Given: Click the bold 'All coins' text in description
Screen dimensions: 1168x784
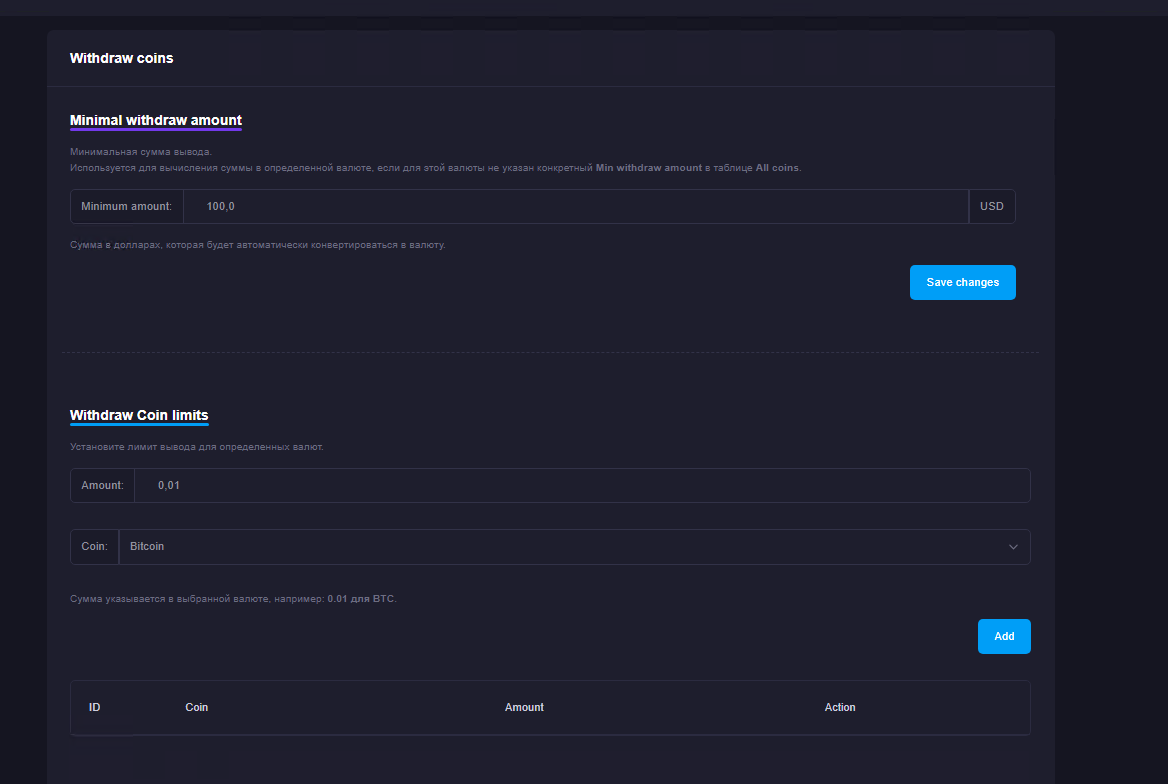Looking at the screenshot, I should pyautogui.click(x=777, y=168).
